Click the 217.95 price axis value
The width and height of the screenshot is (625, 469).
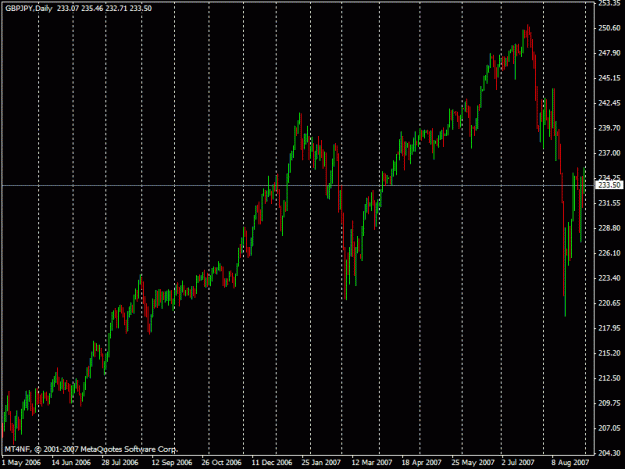[x=609, y=328]
